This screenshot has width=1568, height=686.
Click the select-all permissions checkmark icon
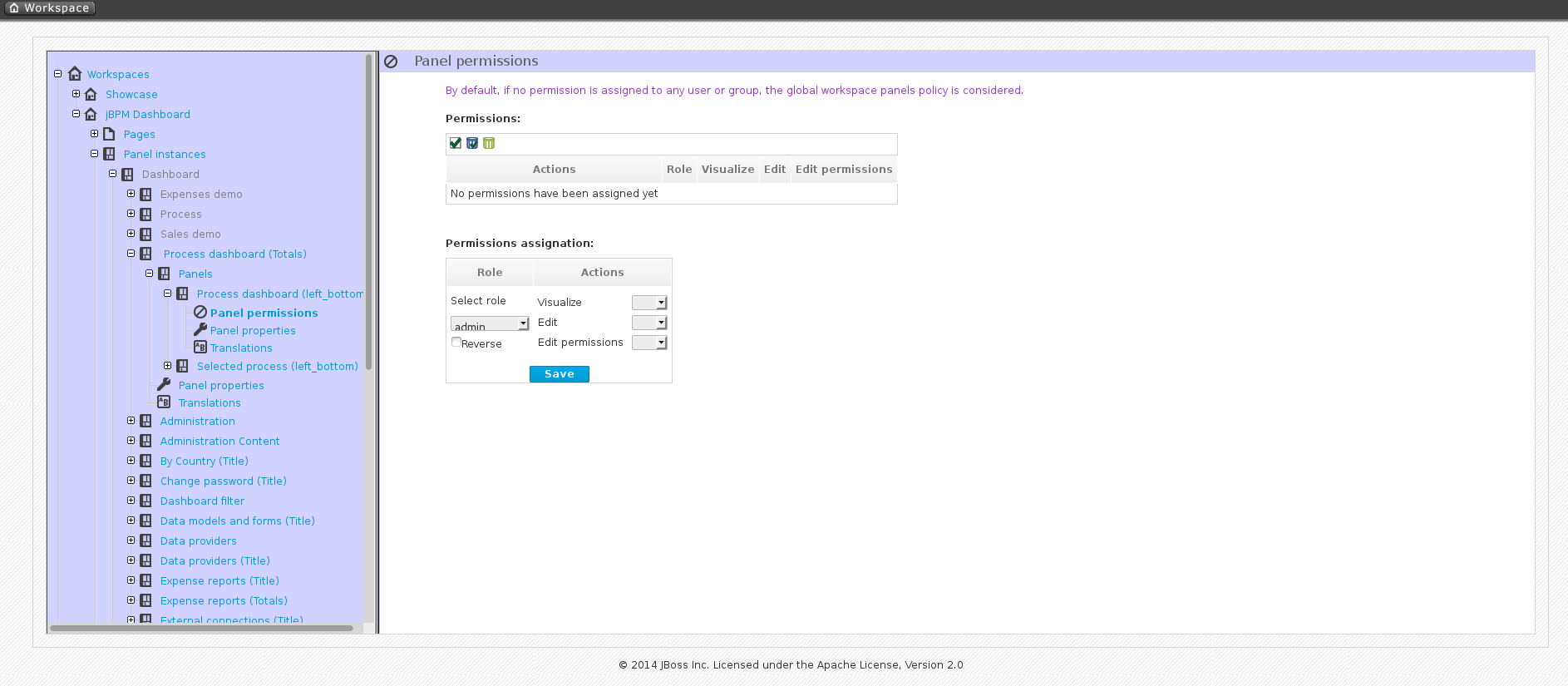click(x=456, y=143)
